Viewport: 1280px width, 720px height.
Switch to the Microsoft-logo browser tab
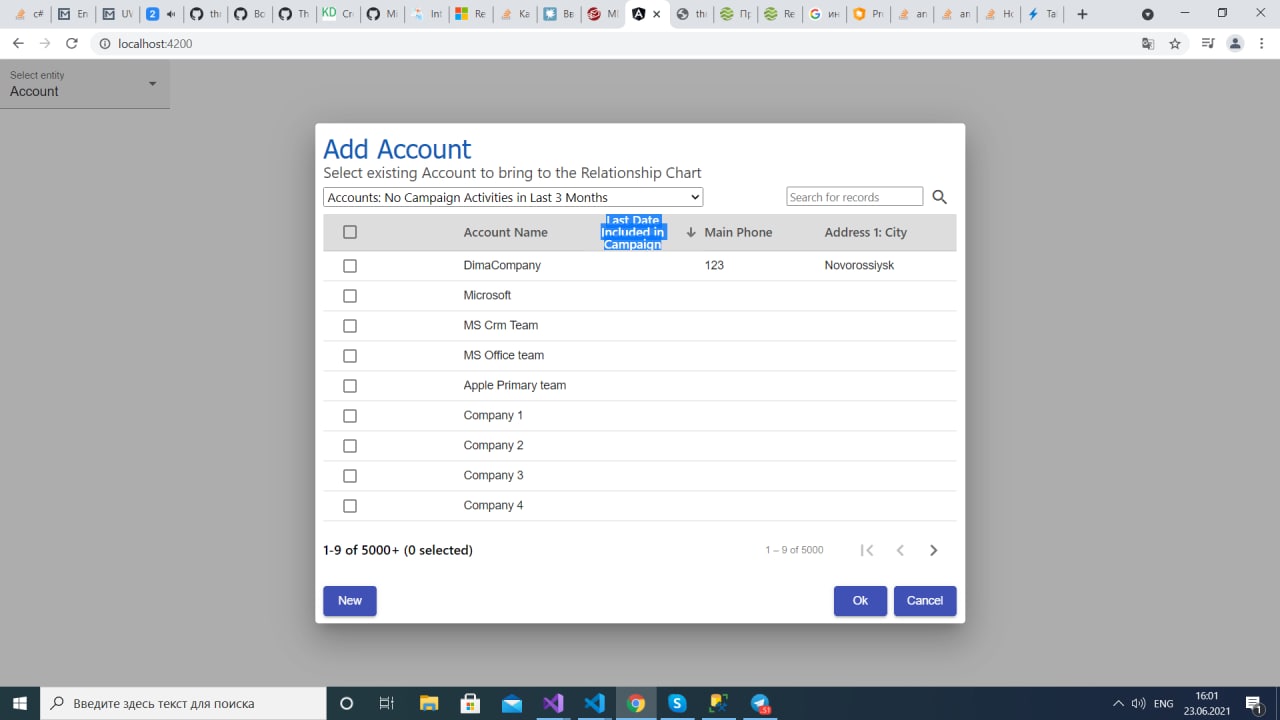point(470,14)
